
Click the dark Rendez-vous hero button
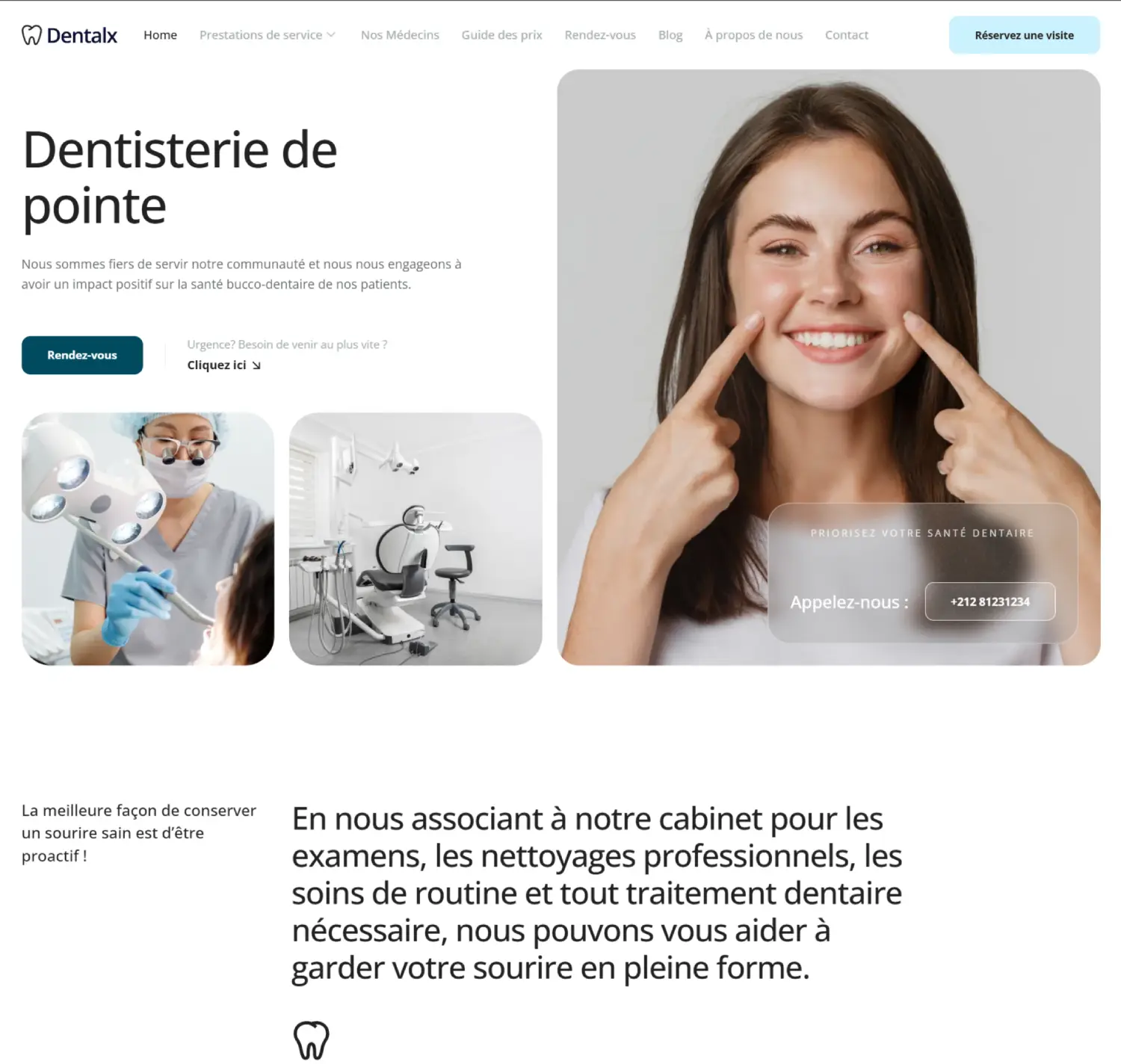tap(82, 355)
